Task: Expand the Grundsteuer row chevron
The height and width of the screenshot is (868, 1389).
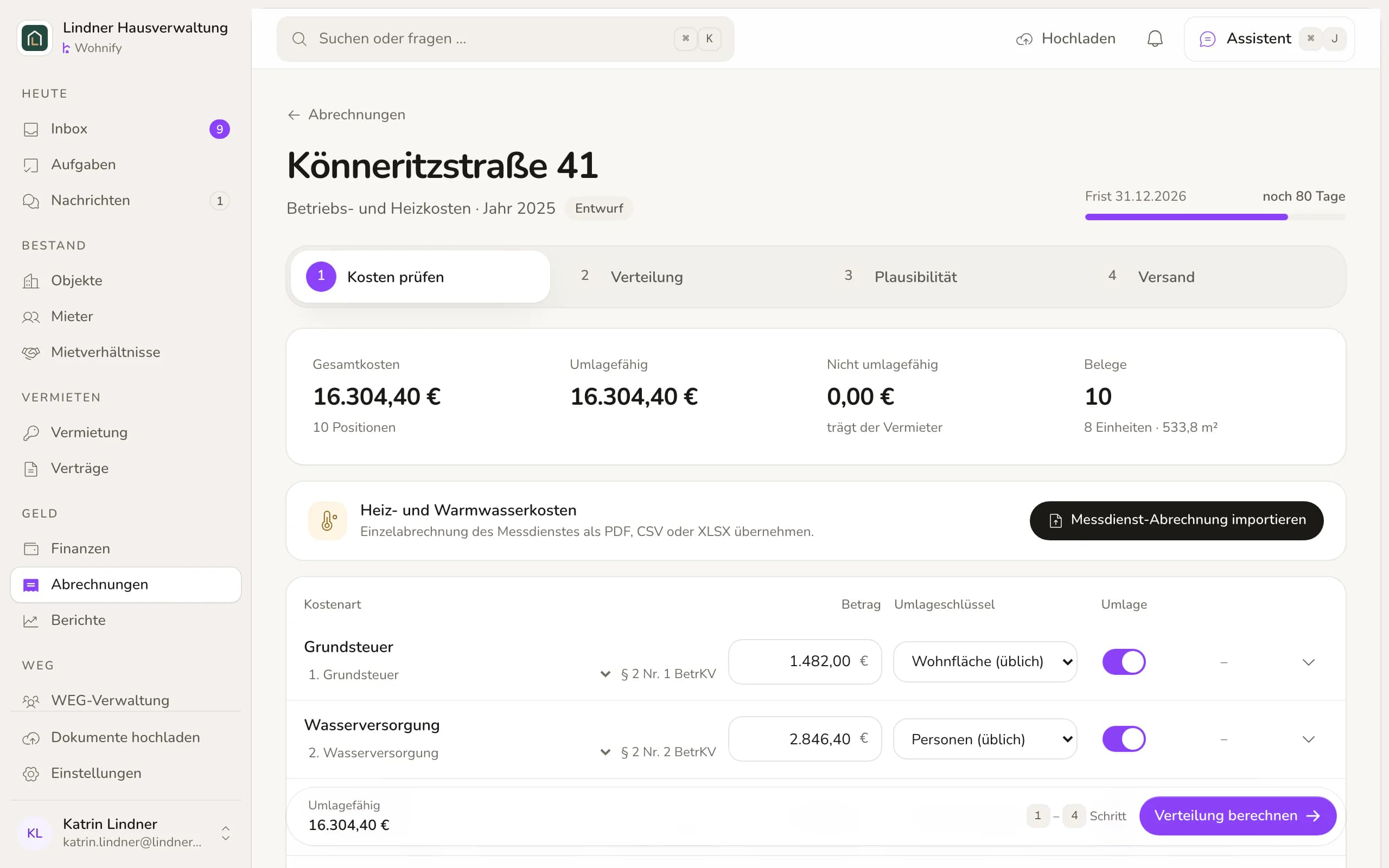Action: pos(1308,662)
